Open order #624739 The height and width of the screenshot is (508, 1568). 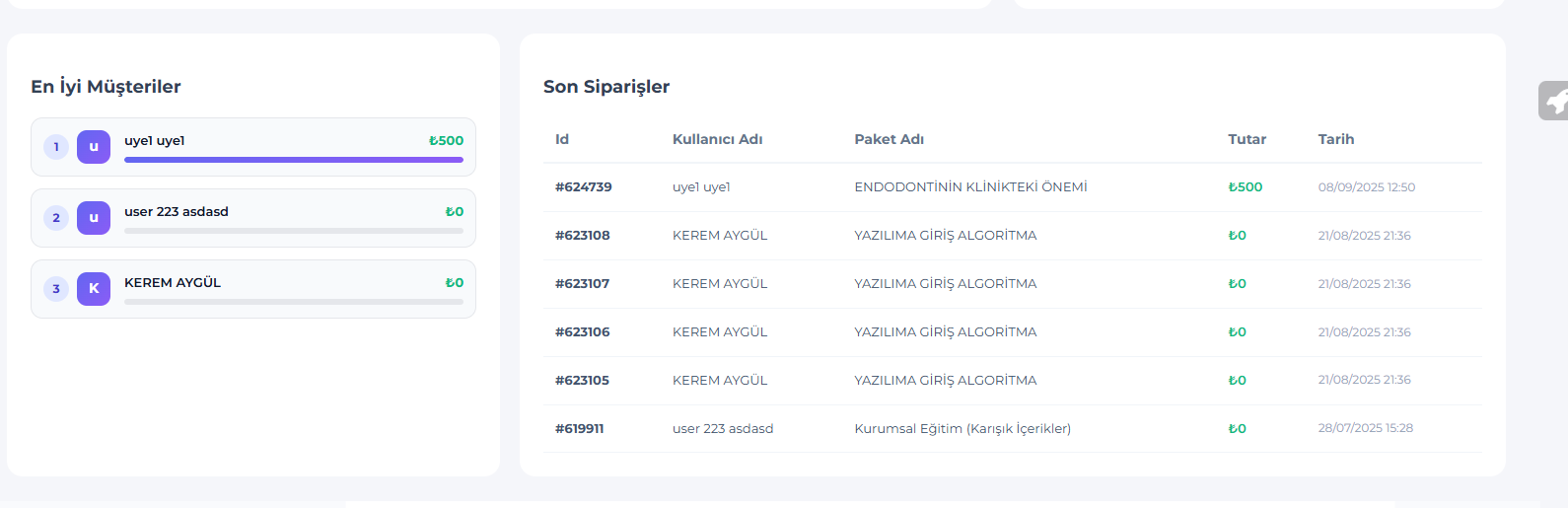click(x=583, y=187)
